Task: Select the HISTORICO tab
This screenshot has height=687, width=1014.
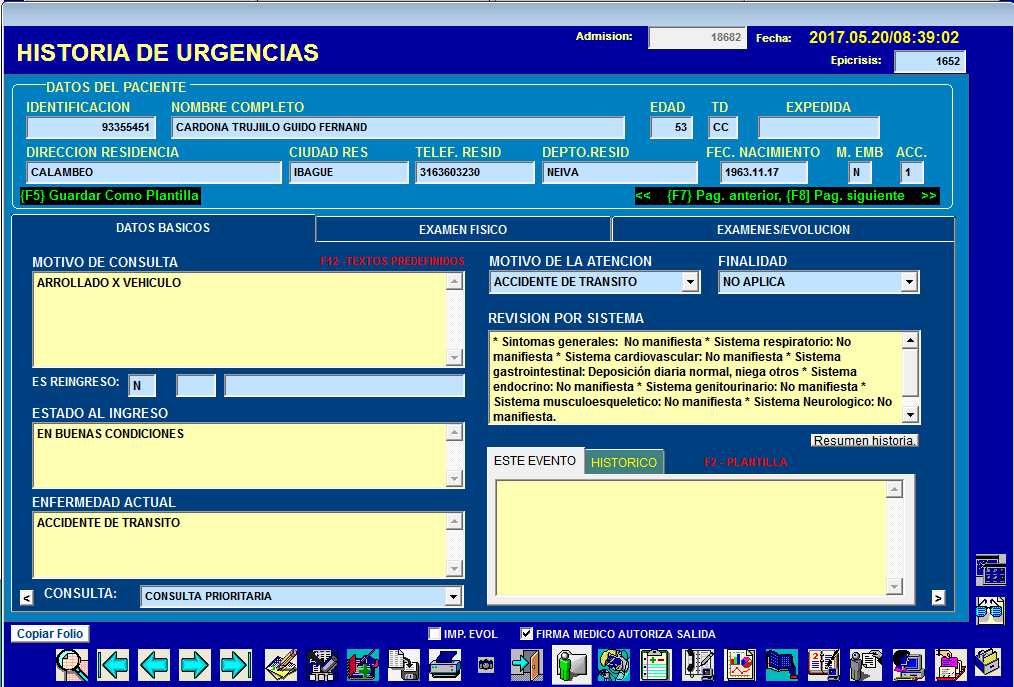Action: [624, 463]
